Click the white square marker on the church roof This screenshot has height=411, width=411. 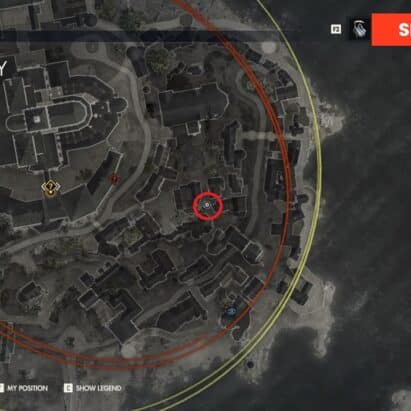click(37, 118)
